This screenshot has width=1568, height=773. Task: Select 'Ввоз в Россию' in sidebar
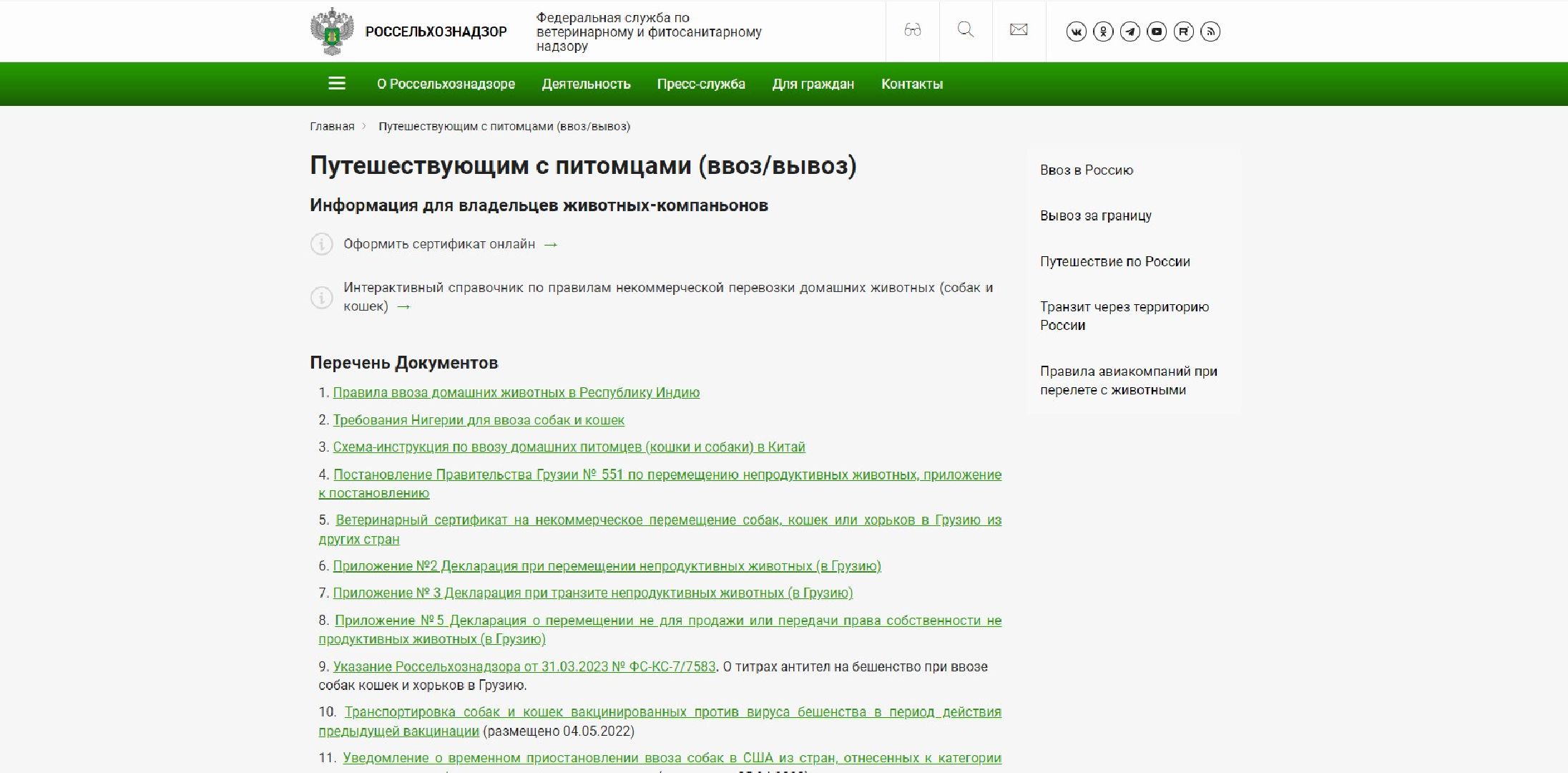pos(1086,170)
